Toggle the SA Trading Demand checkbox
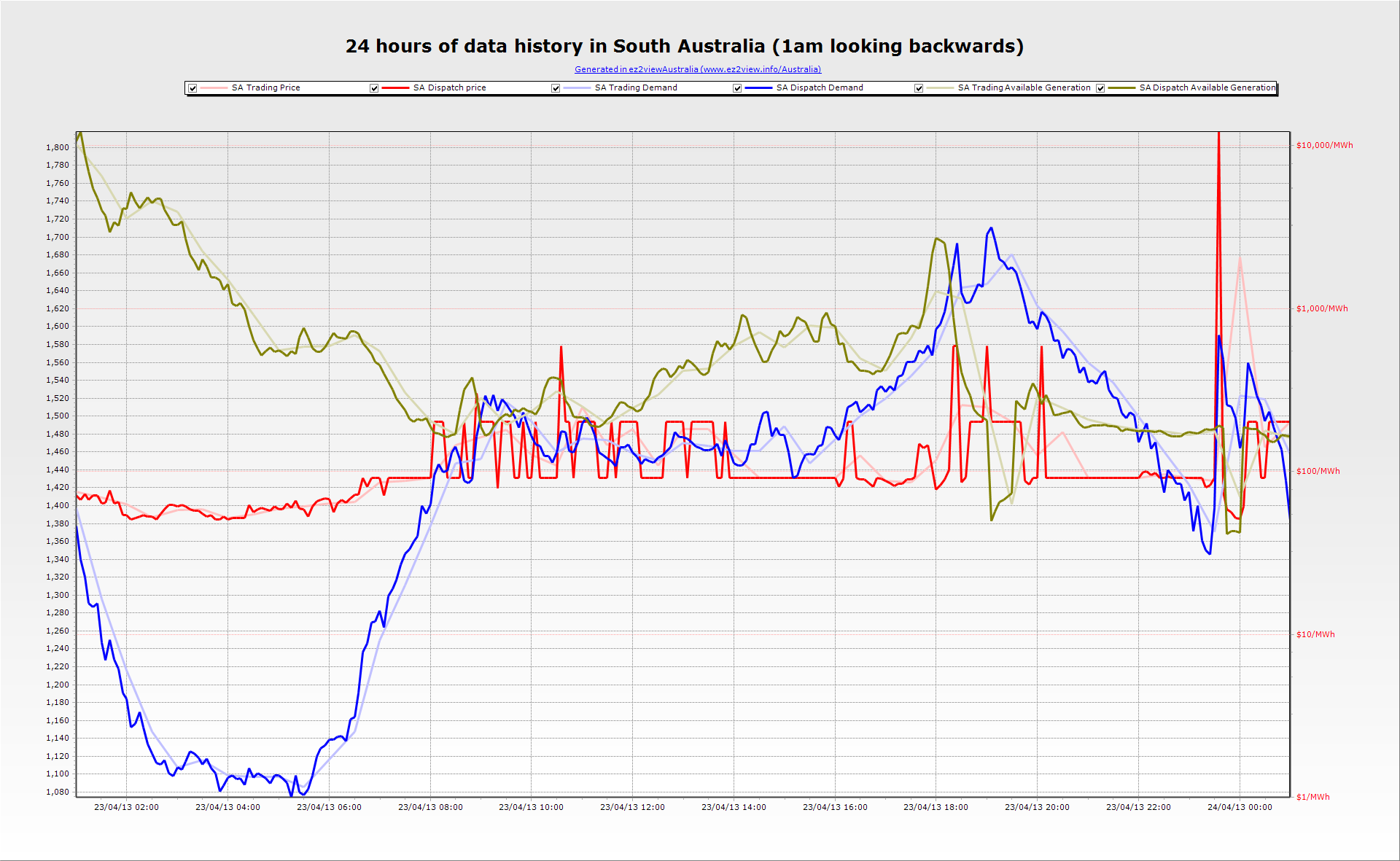The image size is (1400, 861). (x=556, y=88)
